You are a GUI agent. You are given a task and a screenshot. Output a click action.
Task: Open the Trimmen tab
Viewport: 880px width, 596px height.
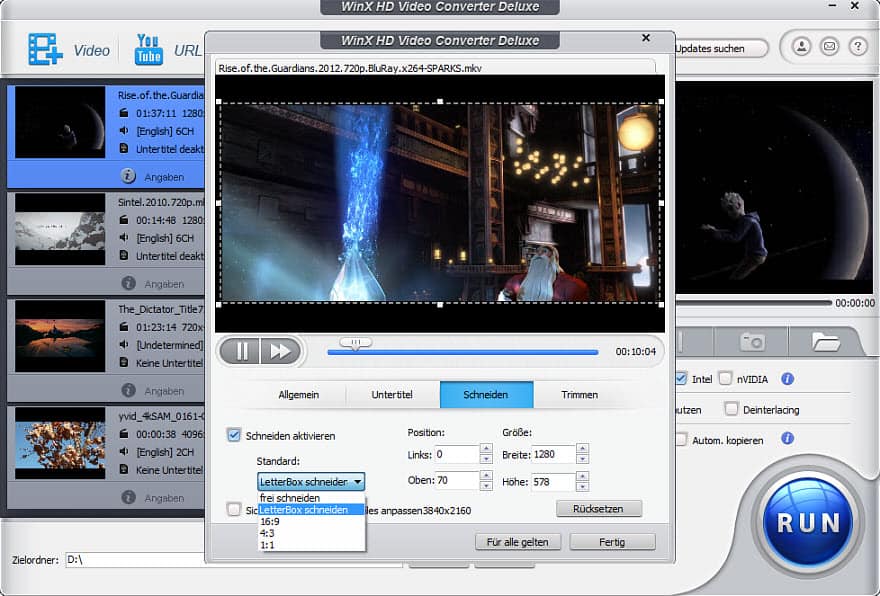[x=579, y=395]
